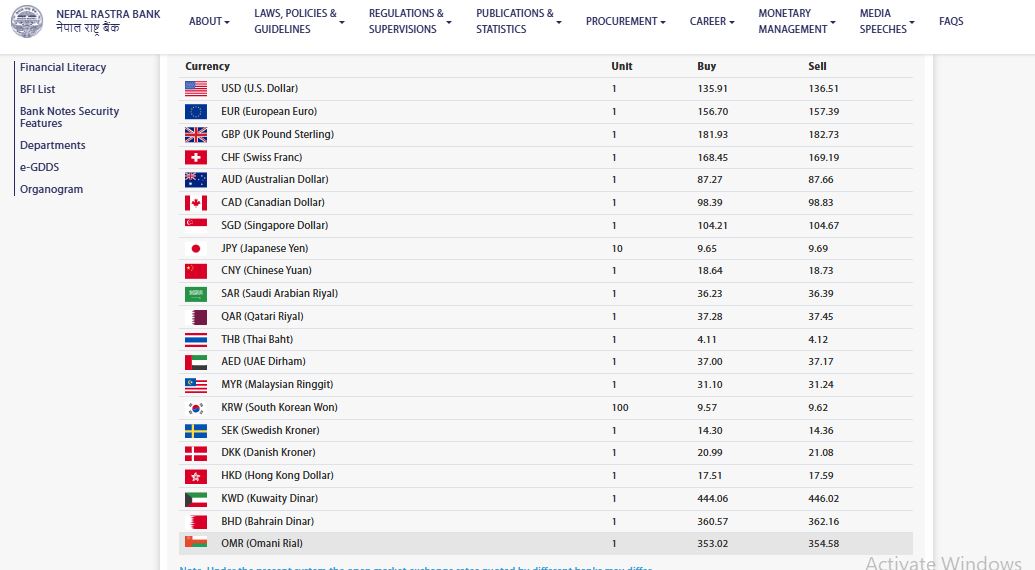This screenshot has width=1035, height=570.
Task: Click the Canadian Dollar flag icon
Action: (196, 203)
